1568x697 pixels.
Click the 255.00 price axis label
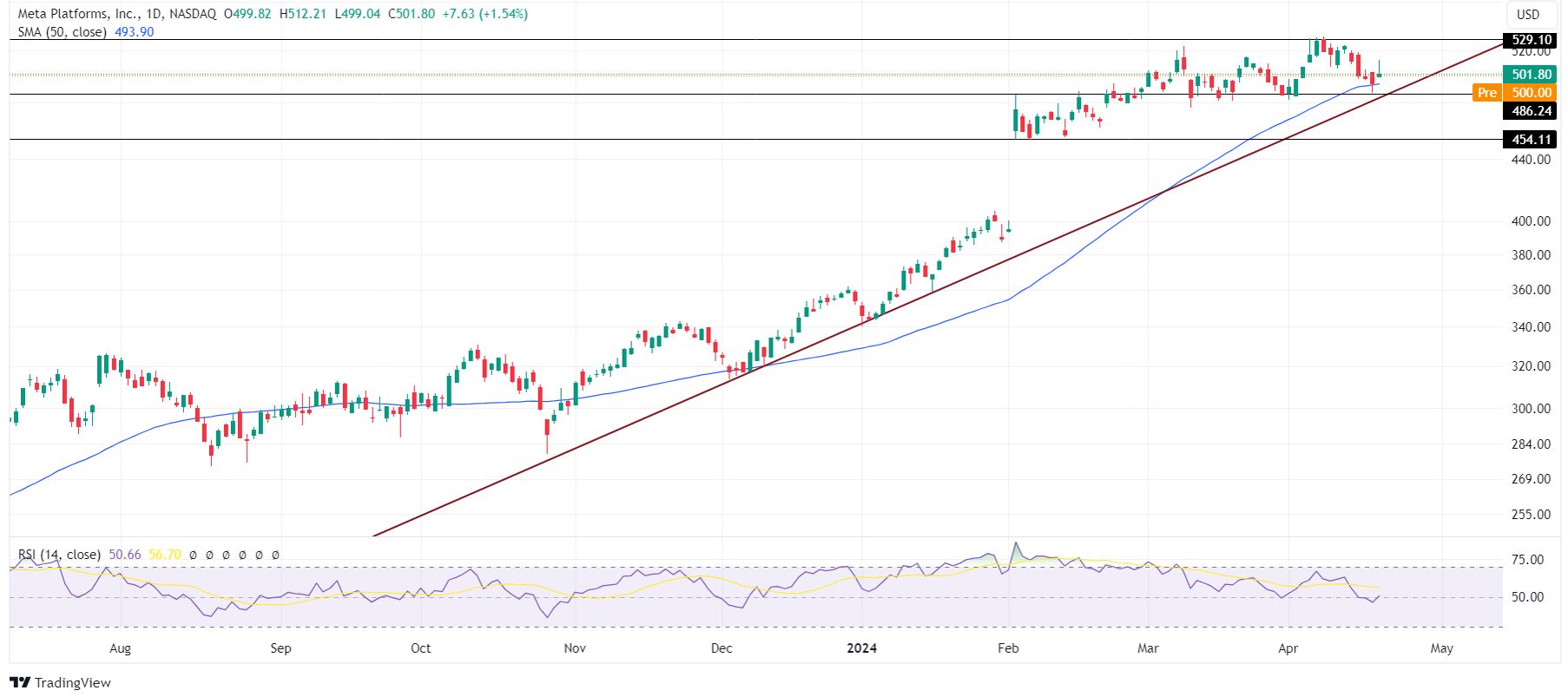(1531, 515)
